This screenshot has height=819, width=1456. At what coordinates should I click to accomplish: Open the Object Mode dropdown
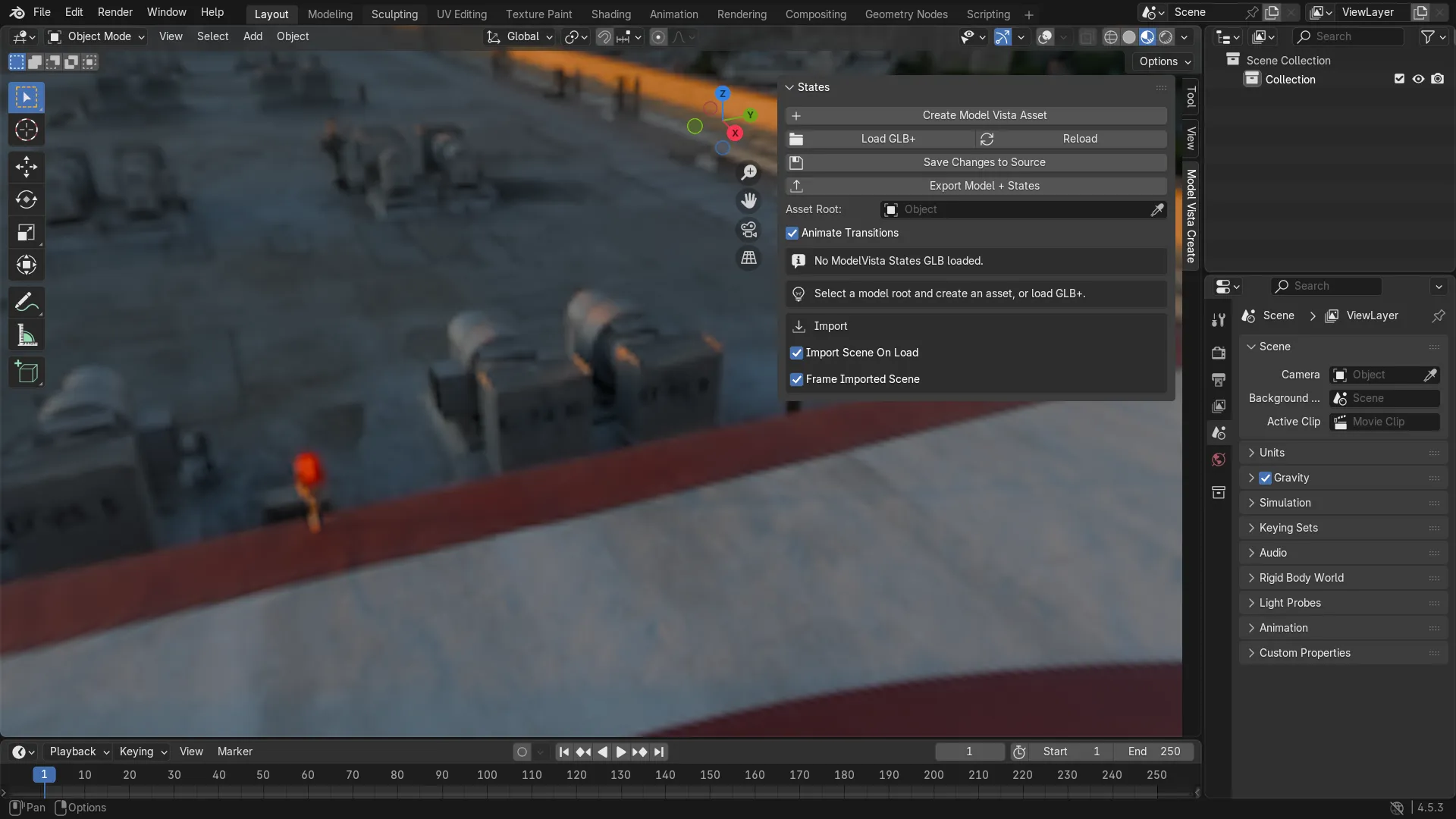coord(96,37)
